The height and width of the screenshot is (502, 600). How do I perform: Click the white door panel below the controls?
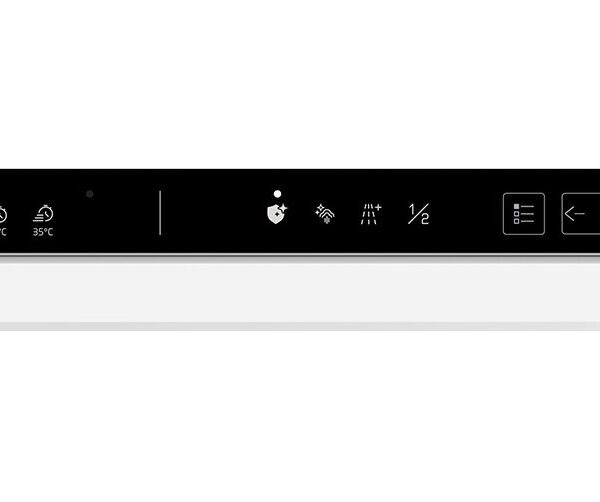[x=300, y=293]
